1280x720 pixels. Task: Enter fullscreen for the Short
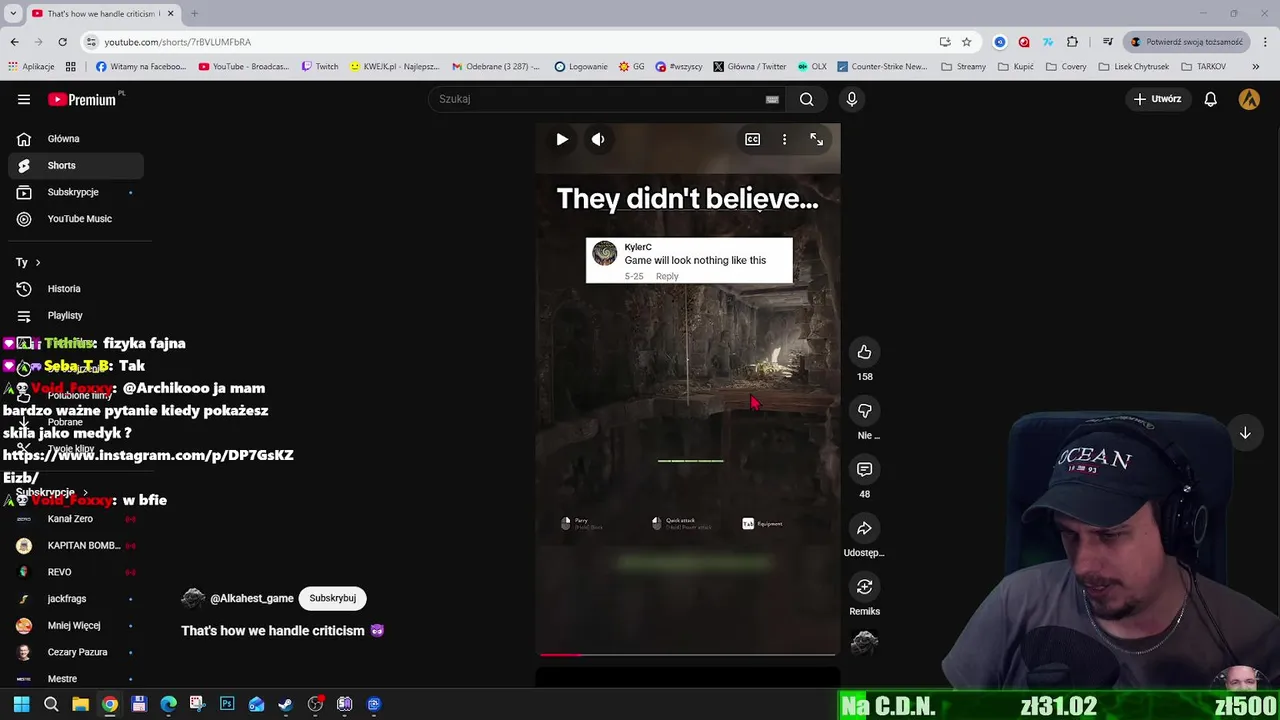pos(816,140)
